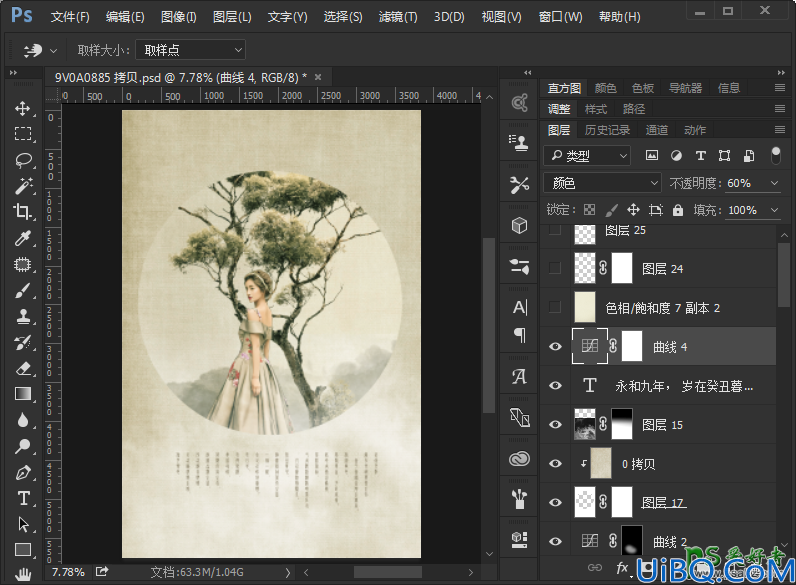Viewport: 796px width, 585px height.
Task: Open the Brush Presets panel icon
Action: [519, 499]
